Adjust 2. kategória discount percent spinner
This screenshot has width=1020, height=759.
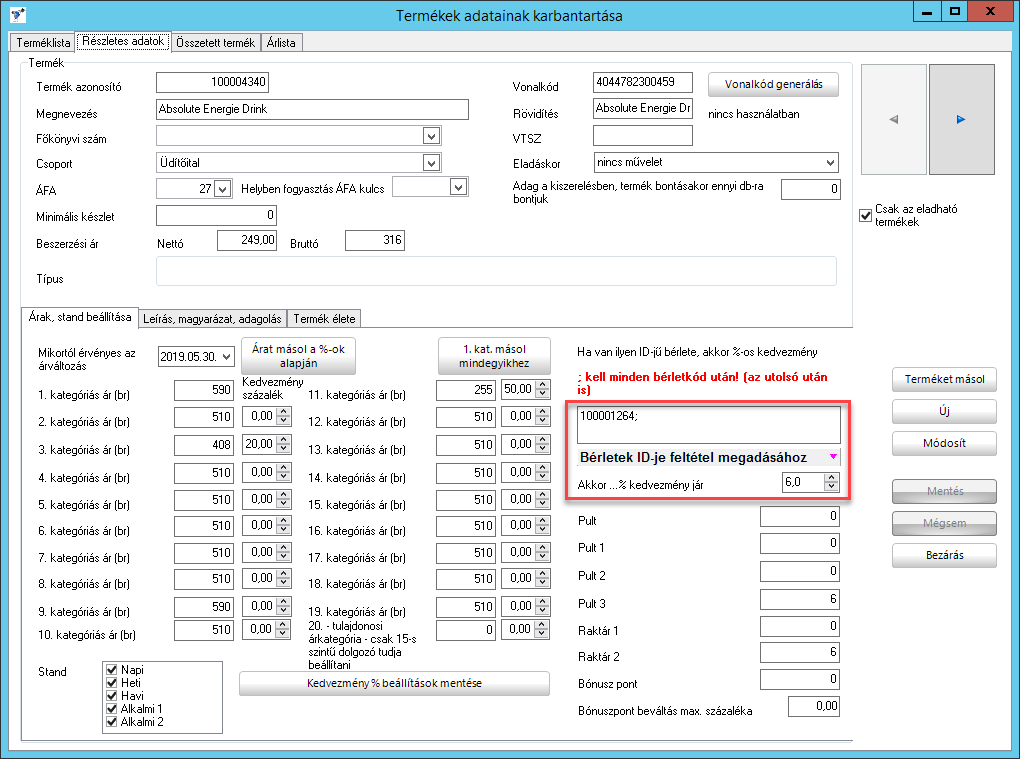283,416
